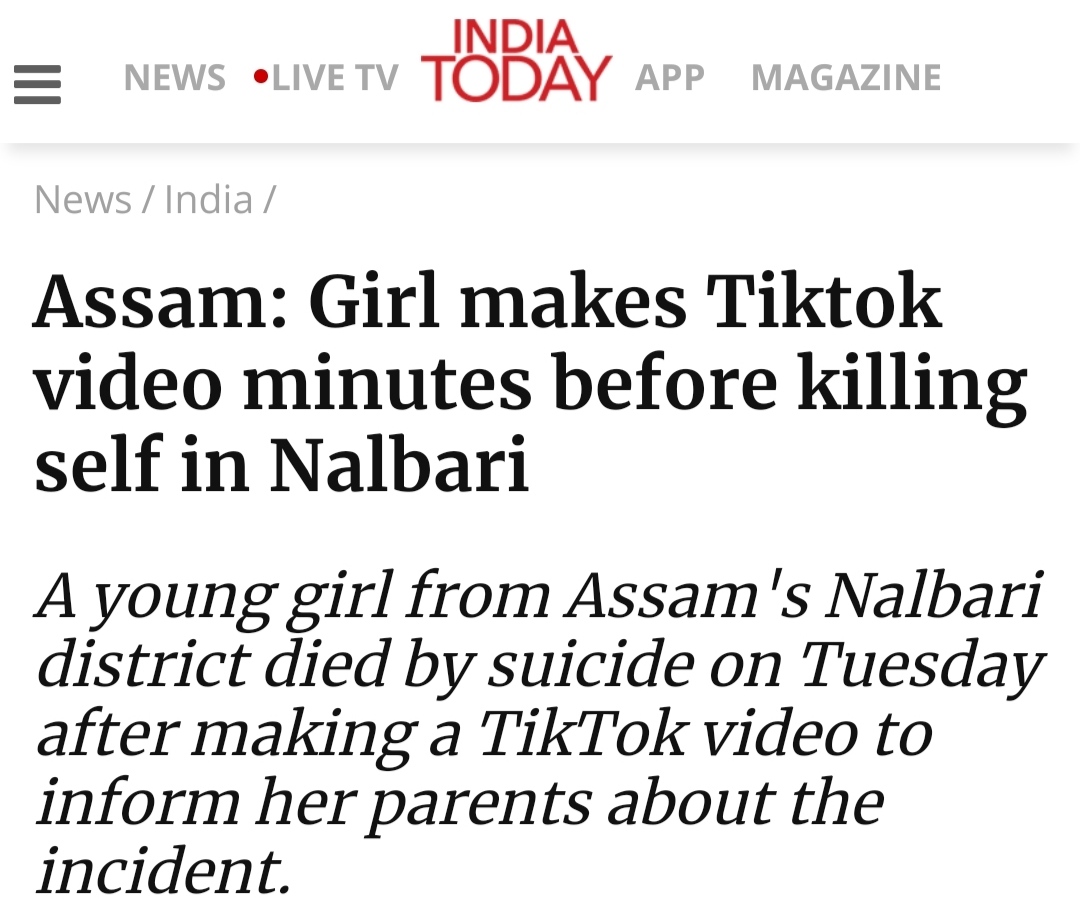Image resolution: width=1080 pixels, height=913 pixels.
Task: Go to LIVE TV
Action: [x=334, y=78]
